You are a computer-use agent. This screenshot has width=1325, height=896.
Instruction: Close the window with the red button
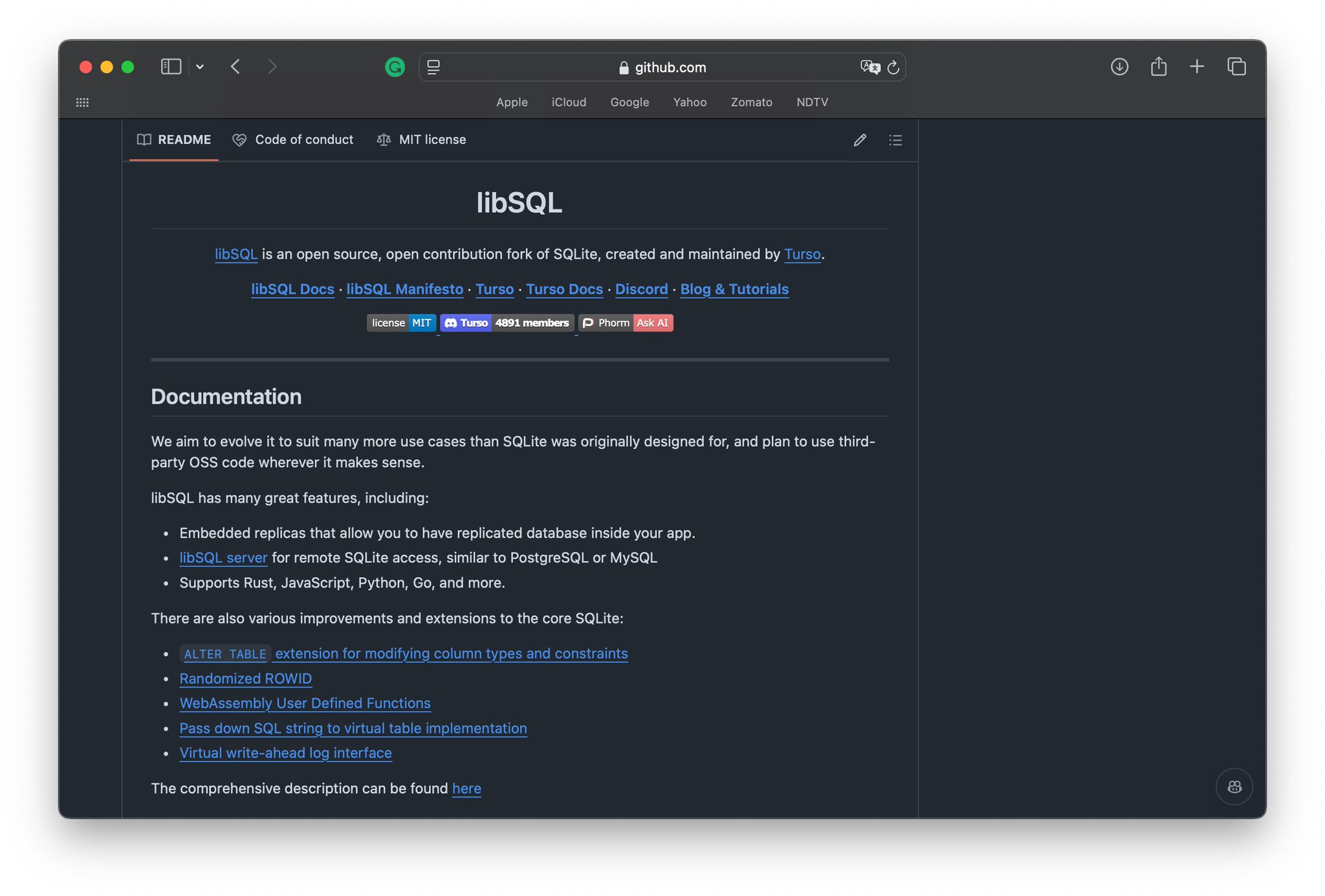85,67
